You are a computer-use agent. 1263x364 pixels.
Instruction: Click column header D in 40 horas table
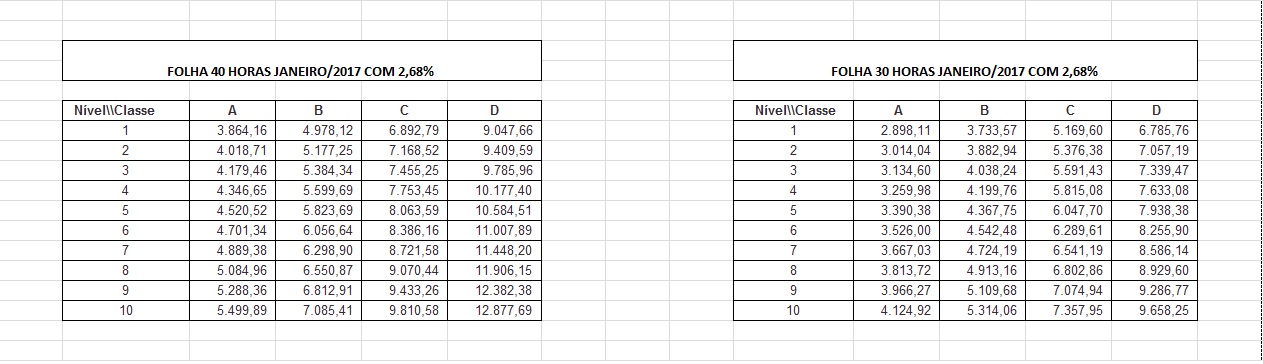494,110
